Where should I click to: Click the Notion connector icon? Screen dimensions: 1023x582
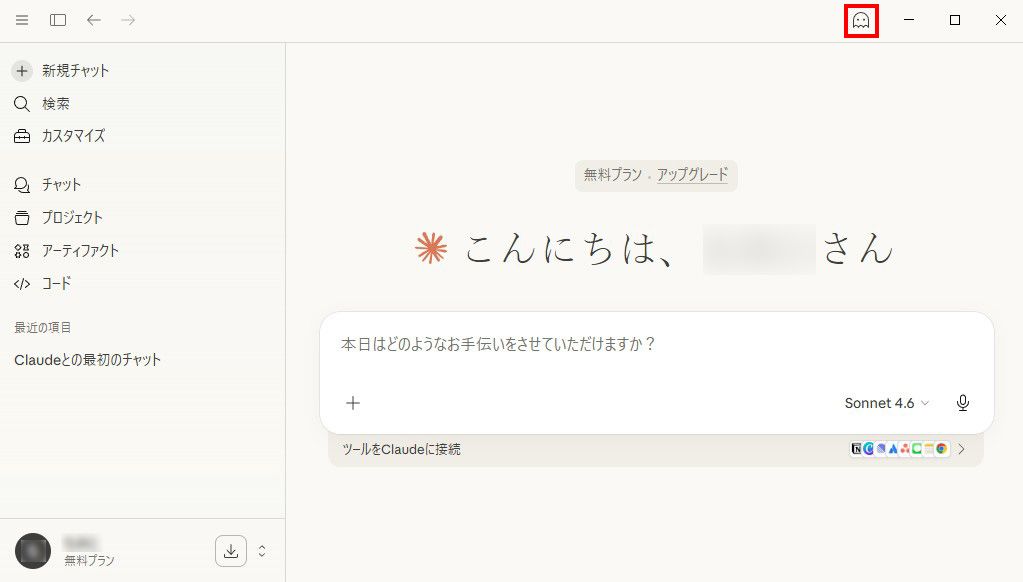pyautogui.click(x=857, y=449)
